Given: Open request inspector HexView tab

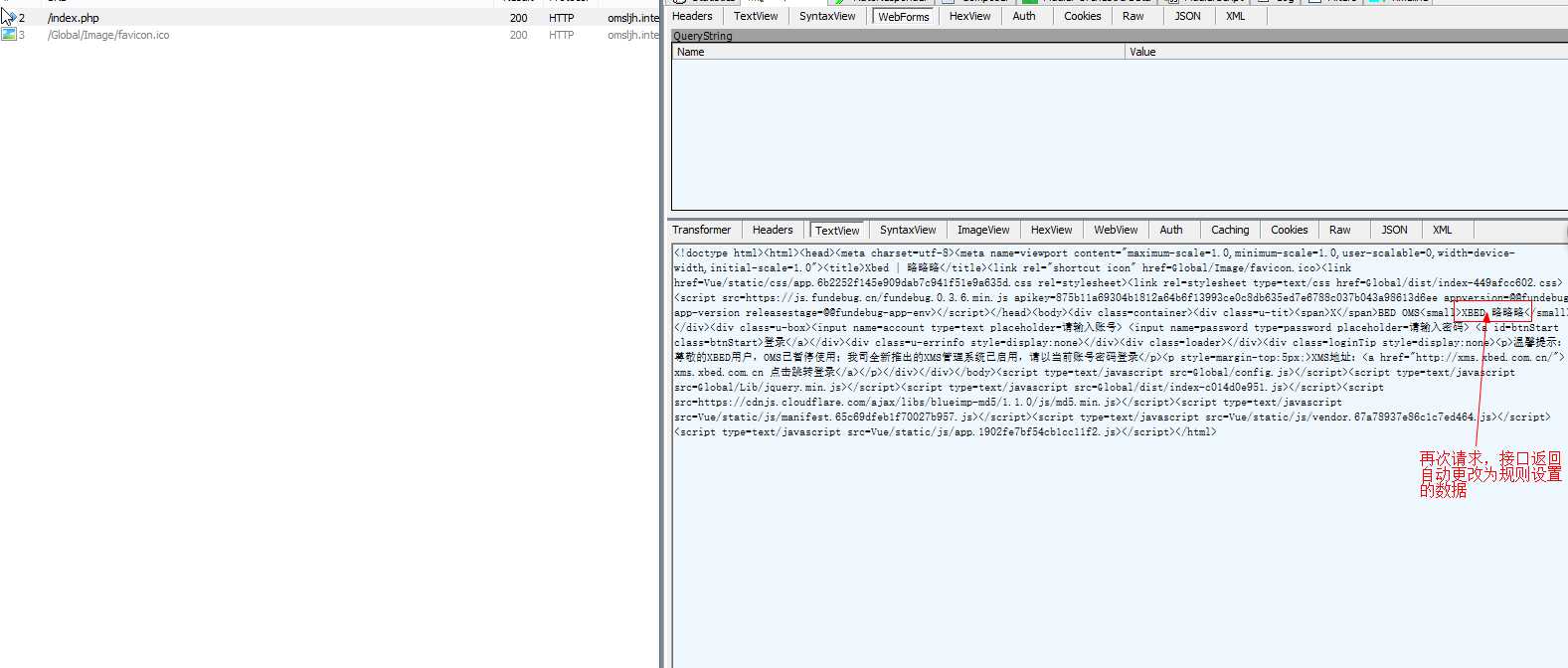Looking at the screenshot, I should coord(969,16).
